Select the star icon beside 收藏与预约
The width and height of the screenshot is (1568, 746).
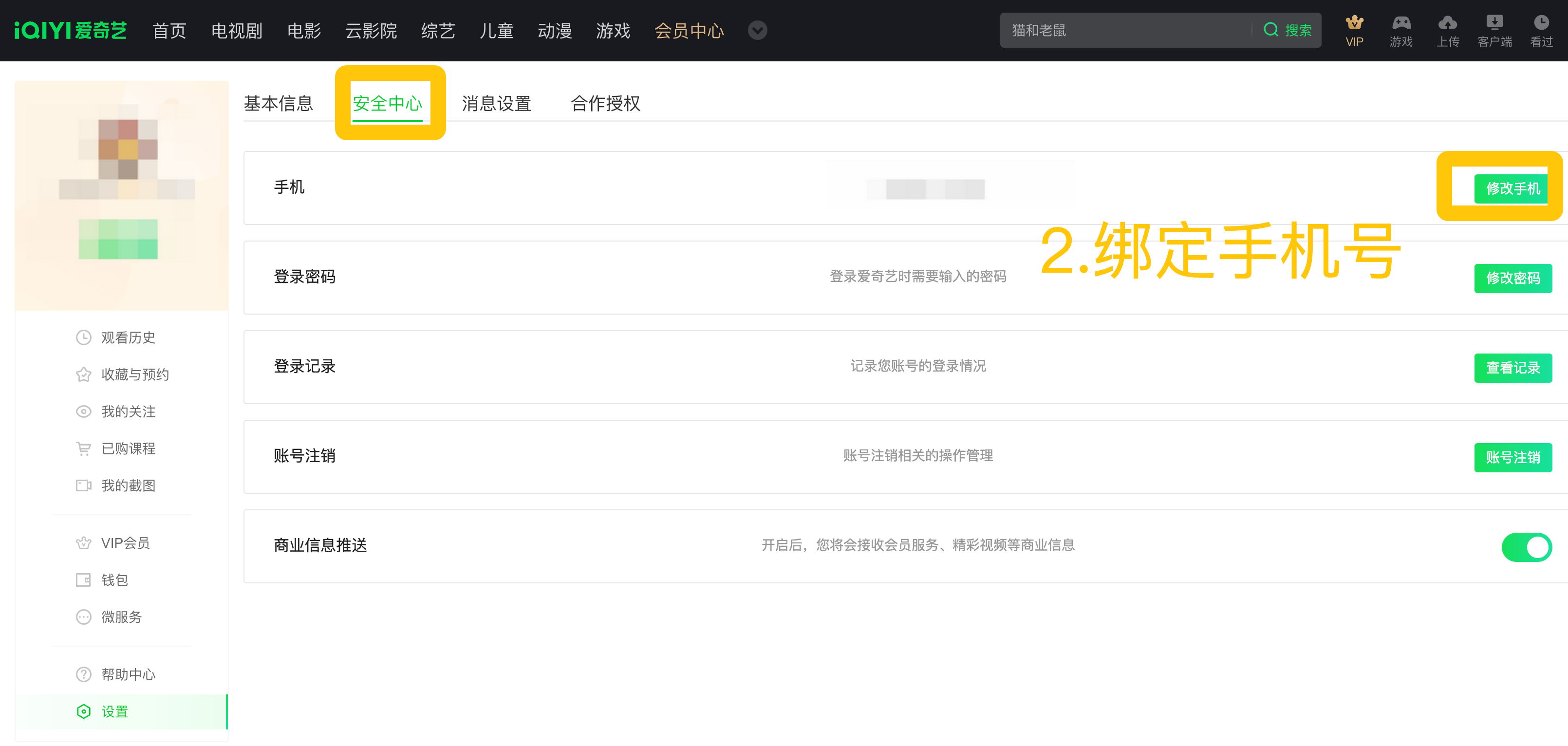click(x=83, y=374)
